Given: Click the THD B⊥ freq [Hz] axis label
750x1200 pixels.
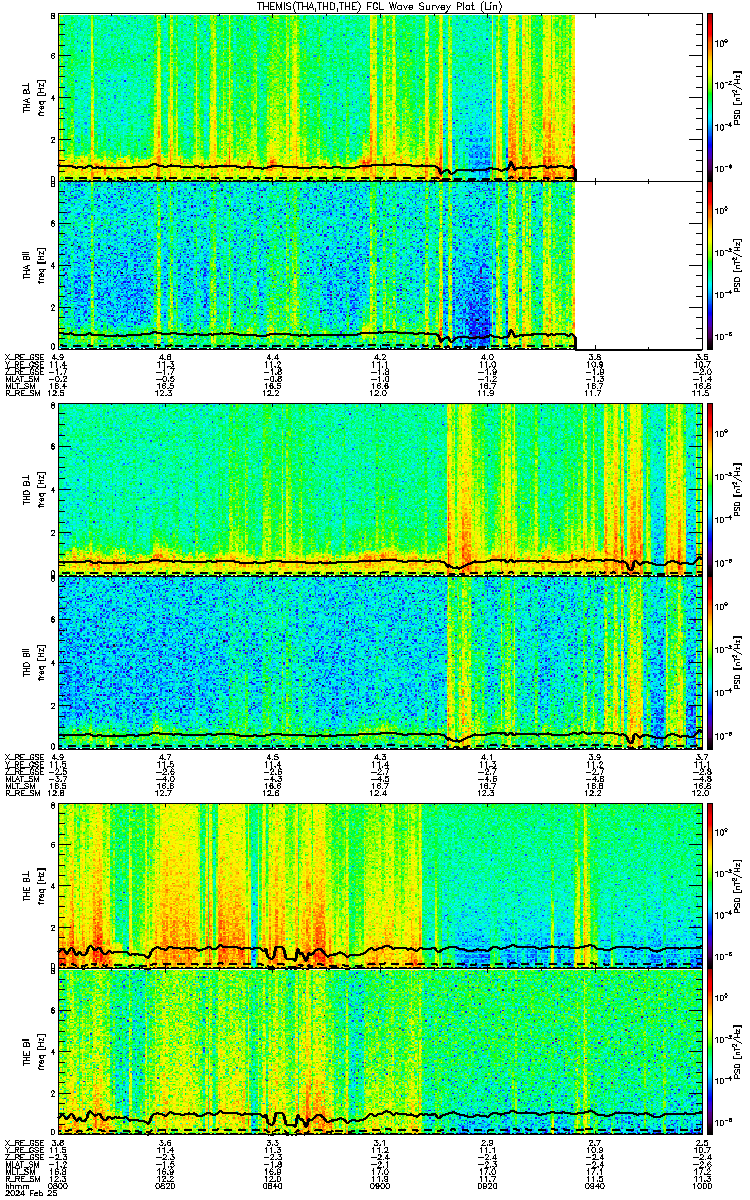Looking at the screenshot, I should (x=40, y=489).
